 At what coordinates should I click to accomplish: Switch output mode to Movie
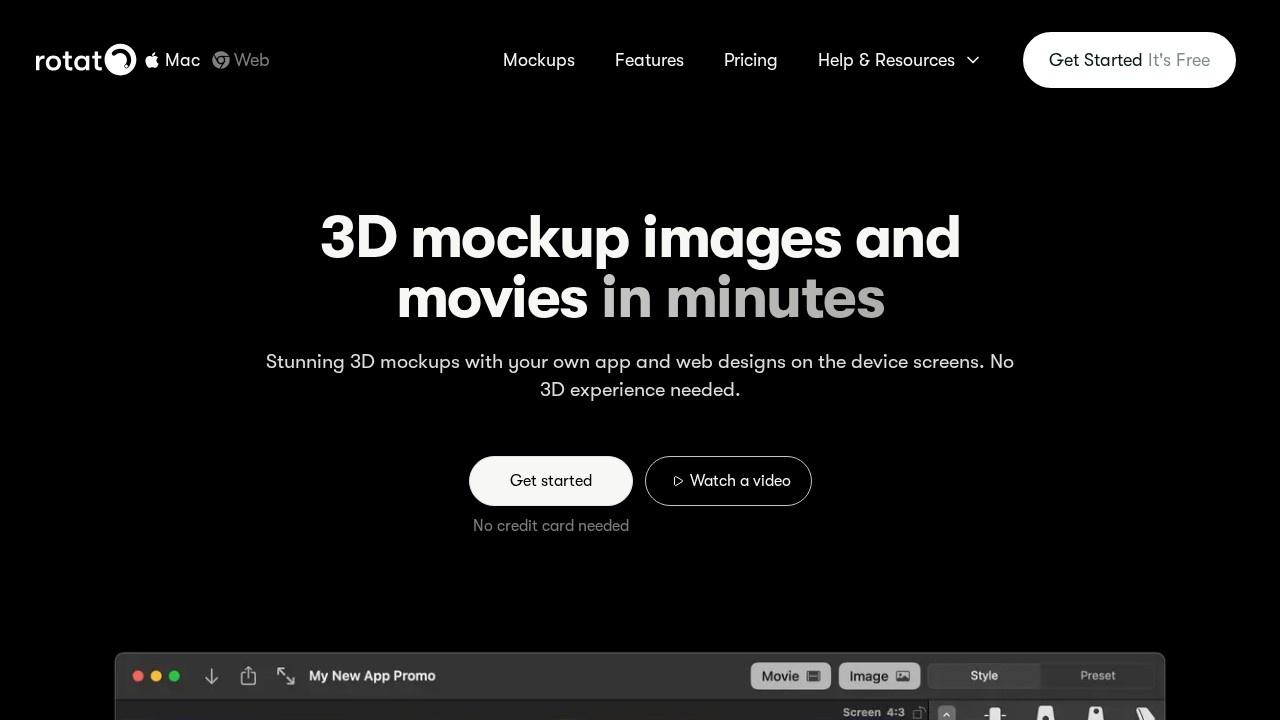(x=789, y=676)
